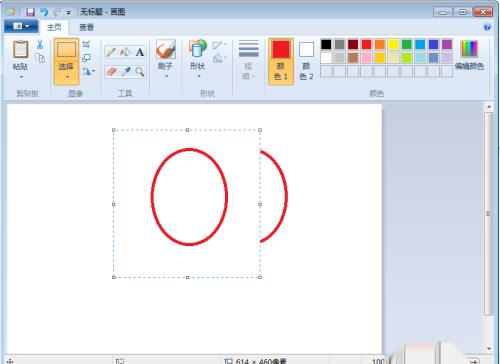
Task: Select the Pencil tool
Action: pyautogui.click(x=111, y=52)
